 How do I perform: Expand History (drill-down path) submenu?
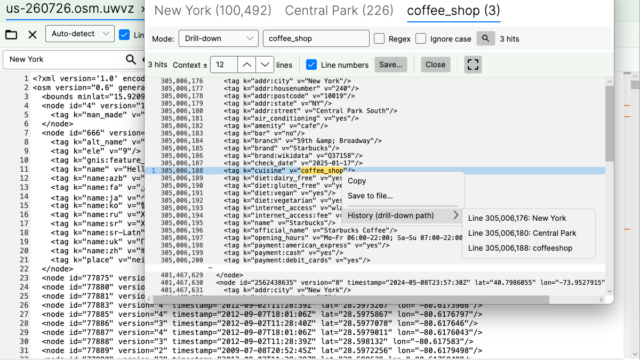point(402,216)
